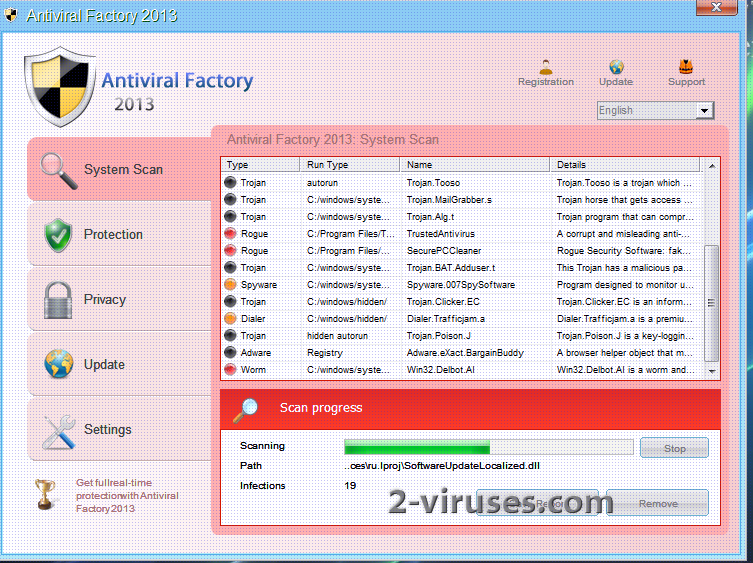The image size is (753, 563).
Task: Select the Spyware.007SpySoftware name cell
Action: [x=461, y=284]
